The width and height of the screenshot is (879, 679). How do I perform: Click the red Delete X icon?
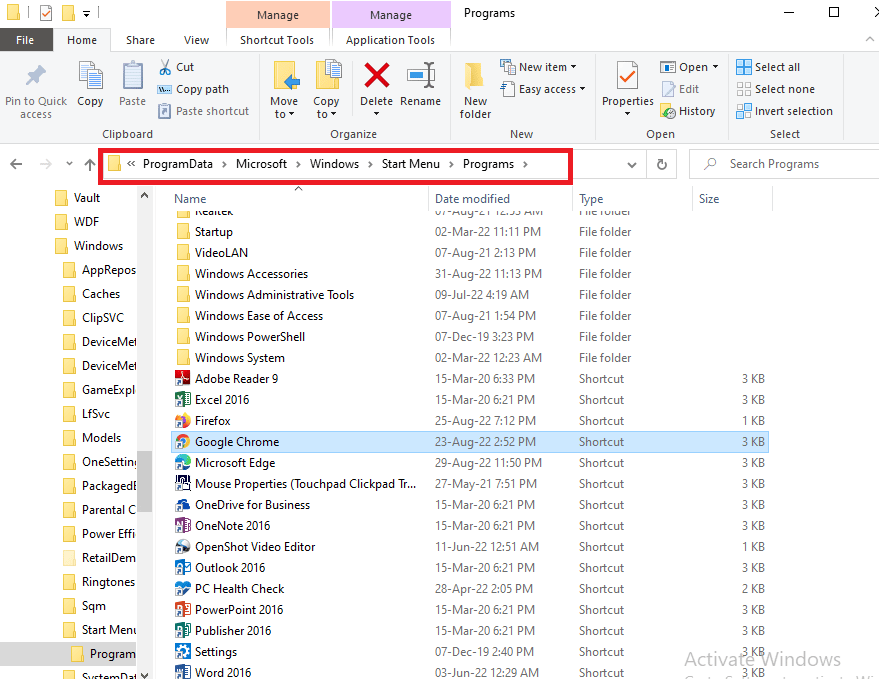377,75
